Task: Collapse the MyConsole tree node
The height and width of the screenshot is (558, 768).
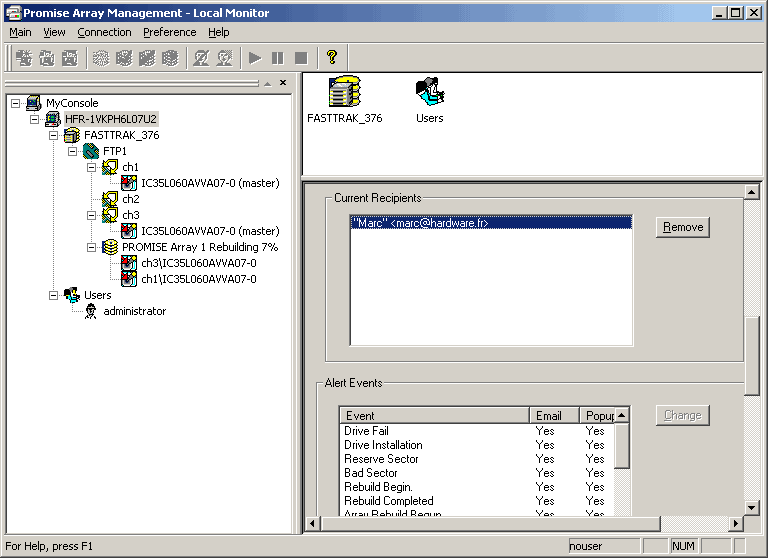Action: [16, 103]
